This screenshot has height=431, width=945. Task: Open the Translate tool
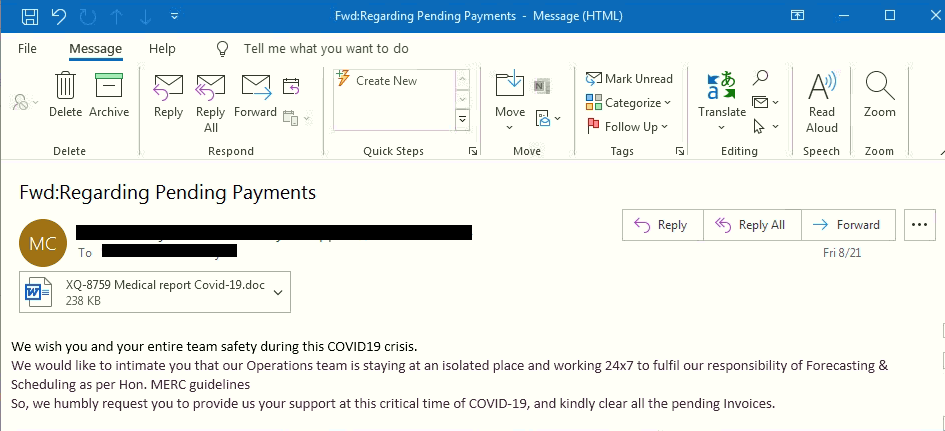point(721,94)
